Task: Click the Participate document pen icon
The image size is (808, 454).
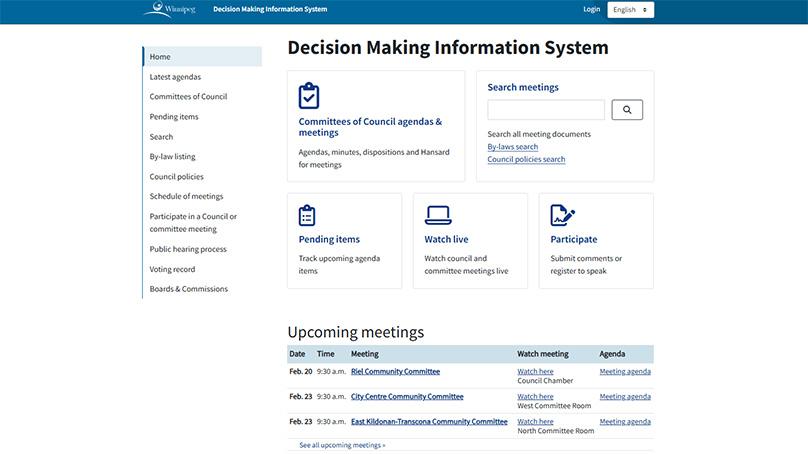Action: pyautogui.click(x=562, y=215)
